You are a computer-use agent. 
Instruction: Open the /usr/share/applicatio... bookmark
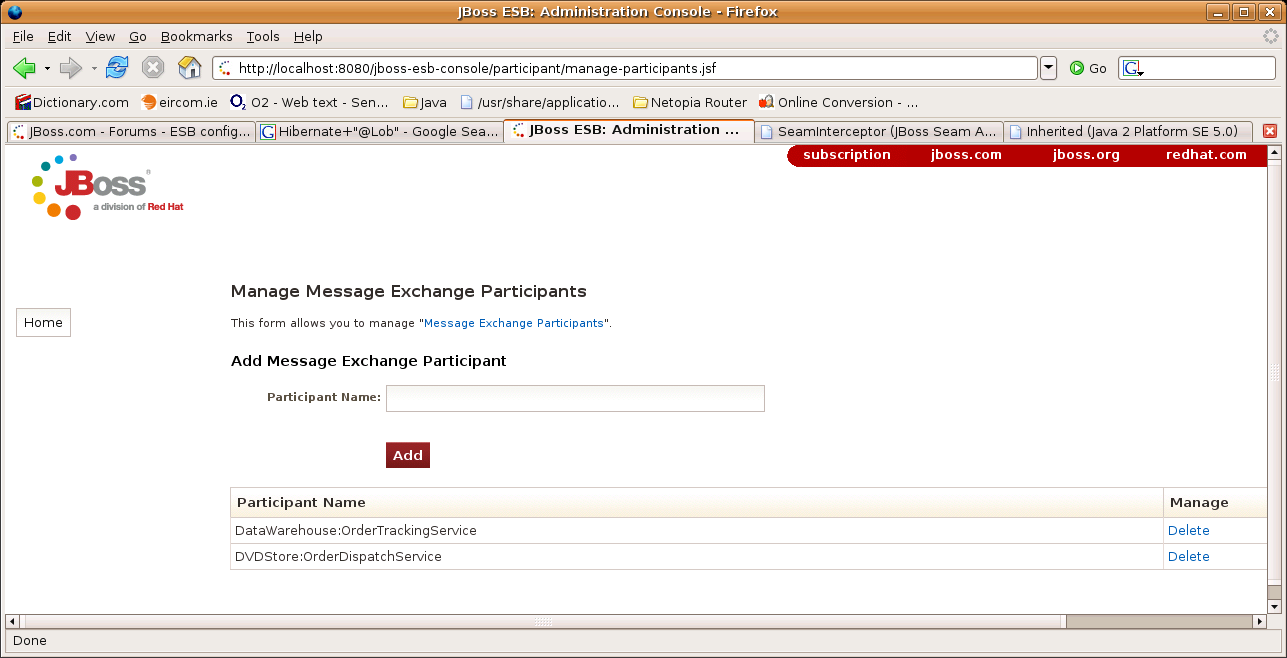[540, 102]
